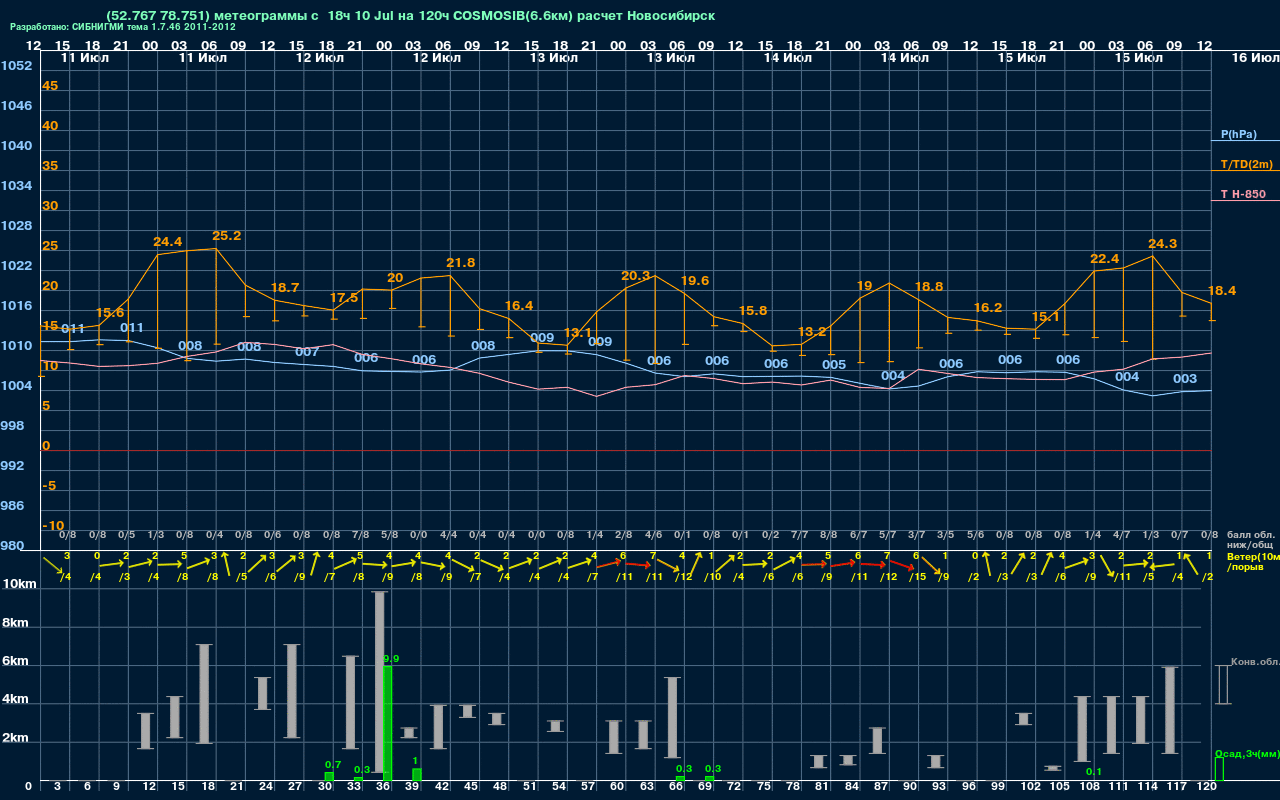This screenshot has width=1280, height=800.
Task: Click the 17.5 temperature value
Action: pyautogui.click(x=343, y=298)
